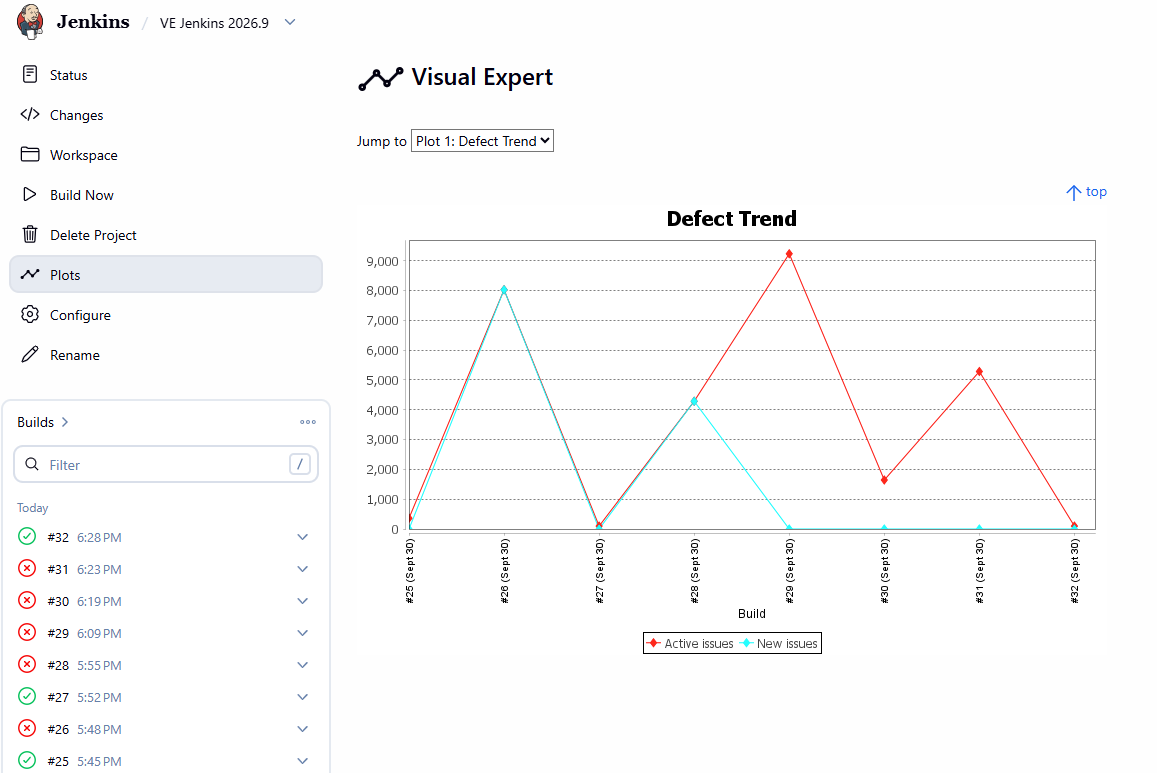The image size is (1157, 773).
Task: Click the failed status icon for build #28
Action: coord(27,665)
